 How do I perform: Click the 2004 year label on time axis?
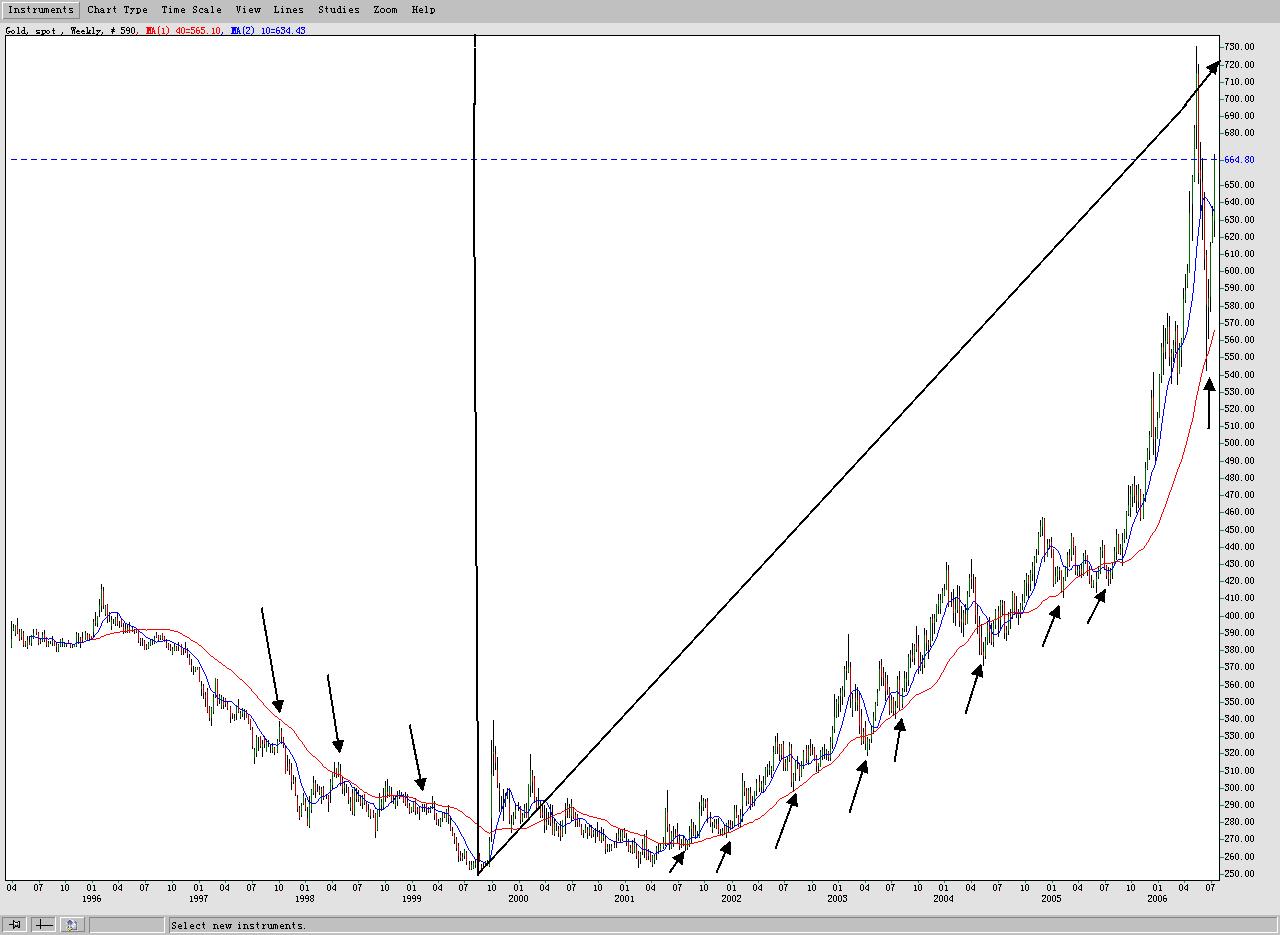944,898
